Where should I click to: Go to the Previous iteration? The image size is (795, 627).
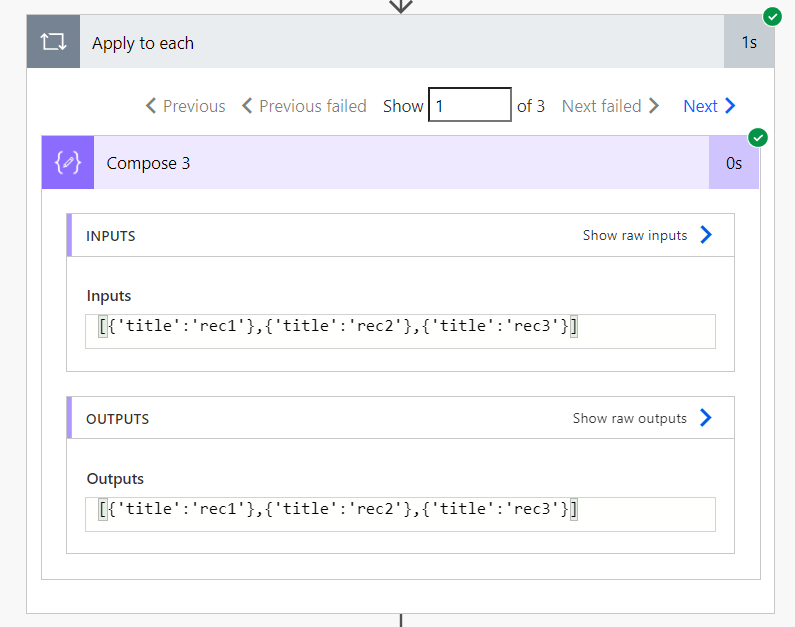point(185,106)
